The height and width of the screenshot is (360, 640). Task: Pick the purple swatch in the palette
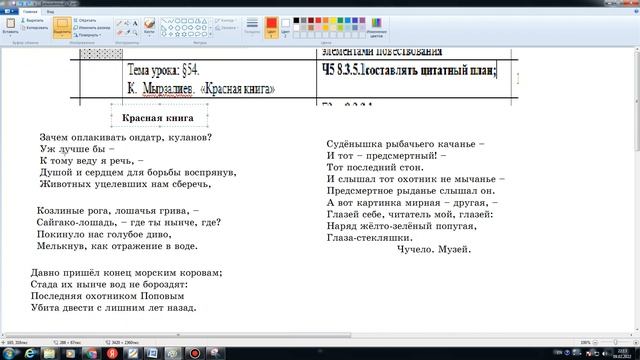pyautogui.click(x=362, y=20)
